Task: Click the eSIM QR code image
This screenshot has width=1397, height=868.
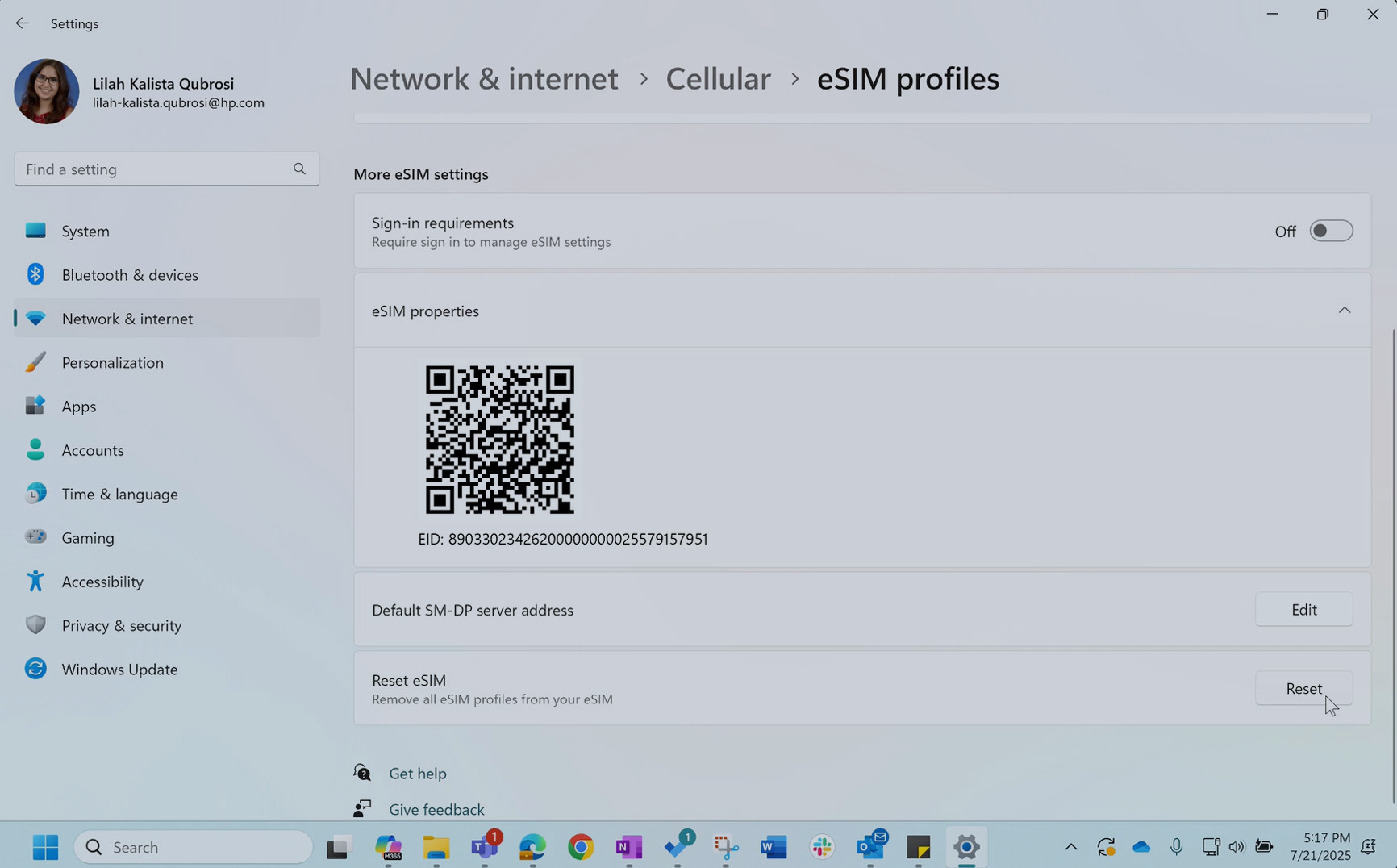Action: (x=499, y=440)
